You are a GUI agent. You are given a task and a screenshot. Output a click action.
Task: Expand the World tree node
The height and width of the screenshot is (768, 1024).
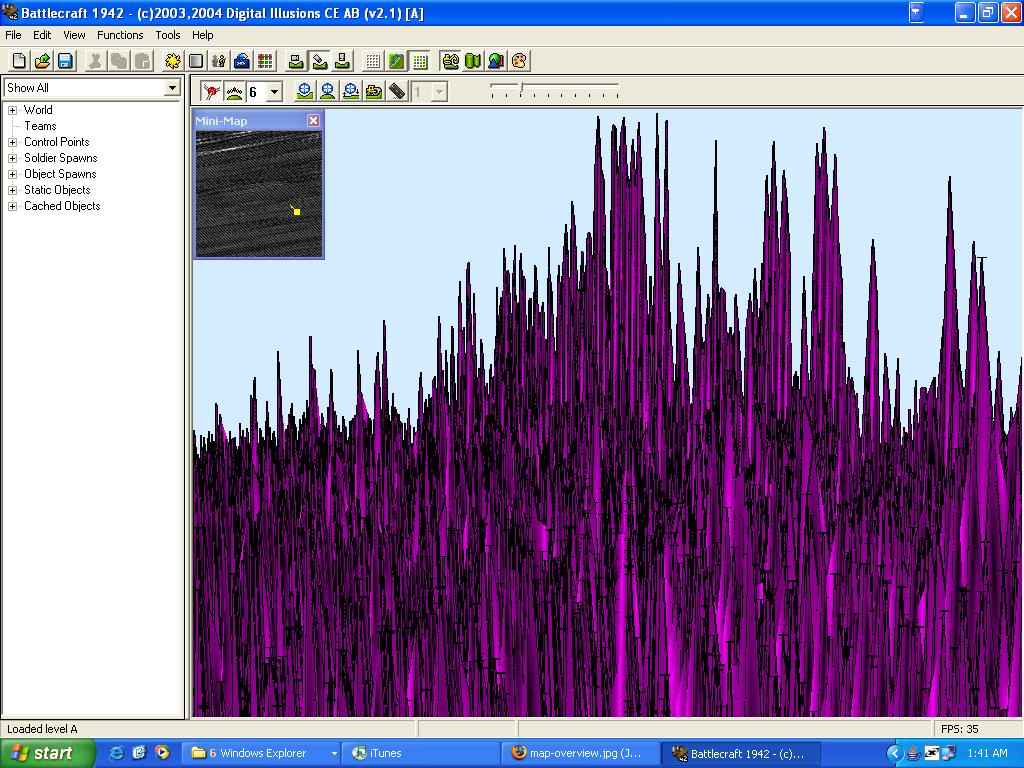click(12, 110)
